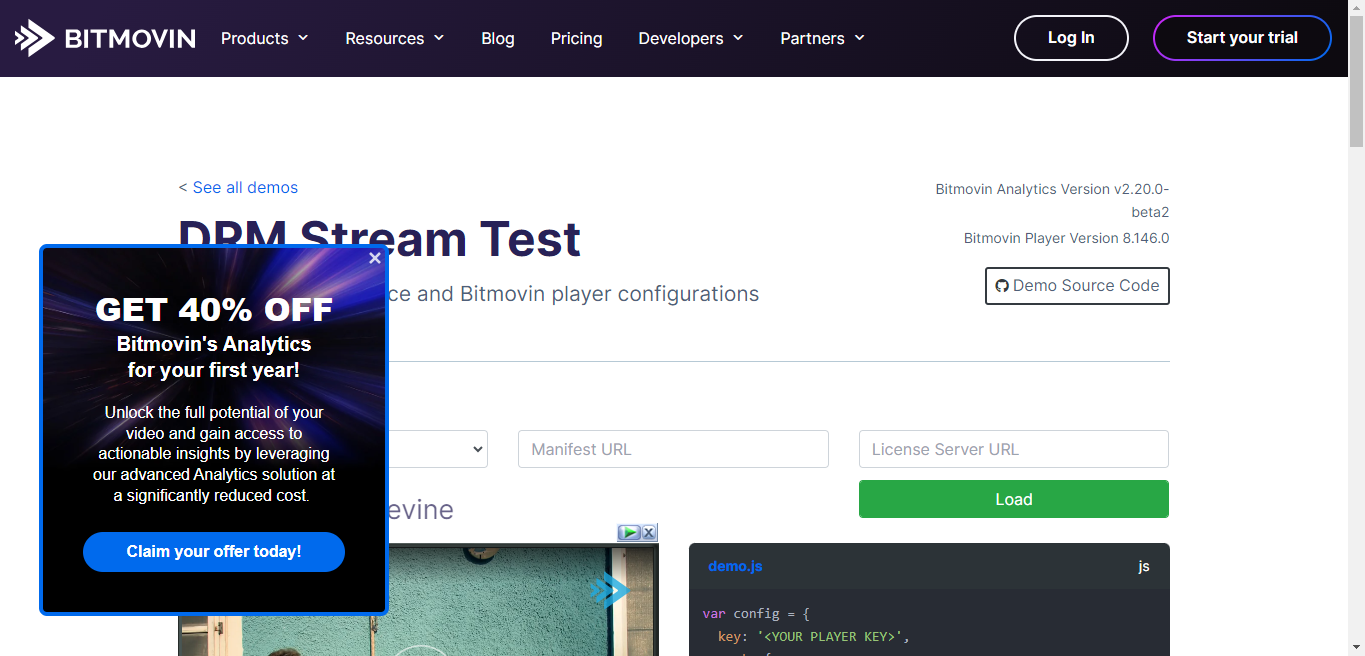Click the blue Bitmovin arrows on the video
Image resolution: width=1365 pixels, height=656 pixels.
click(610, 591)
